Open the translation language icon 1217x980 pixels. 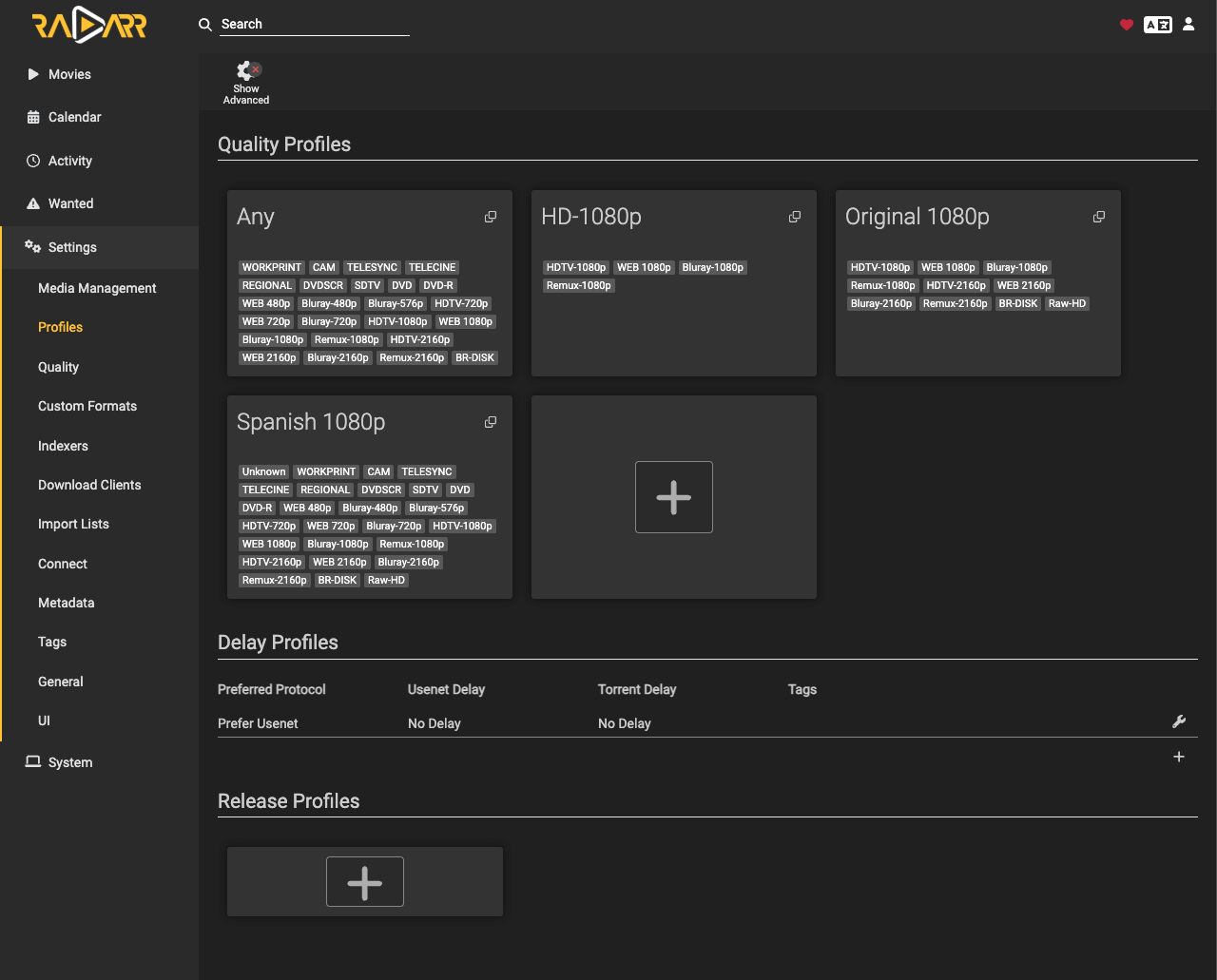[x=1158, y=25]
